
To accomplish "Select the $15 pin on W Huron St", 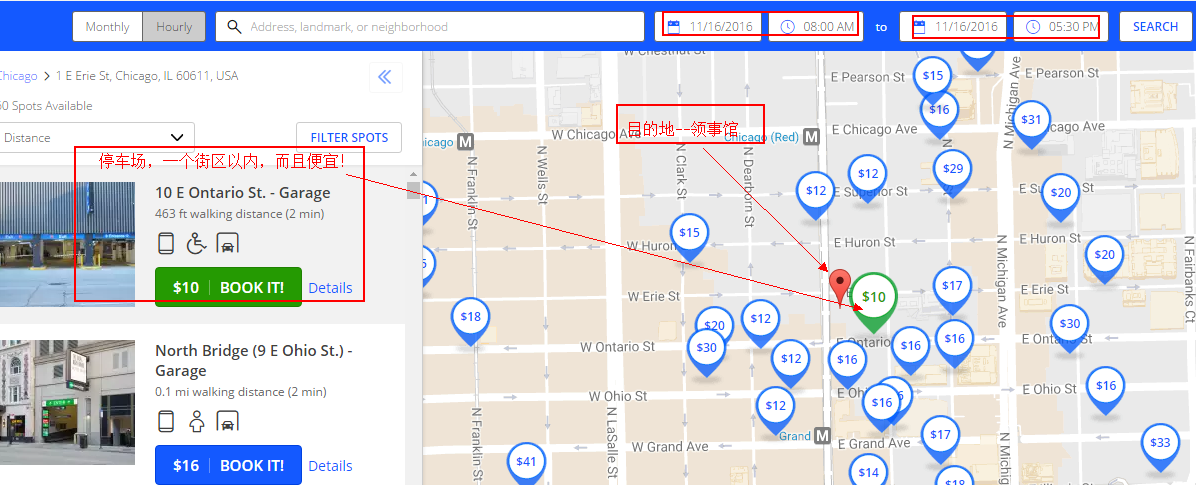I will [x=690, y=235].
